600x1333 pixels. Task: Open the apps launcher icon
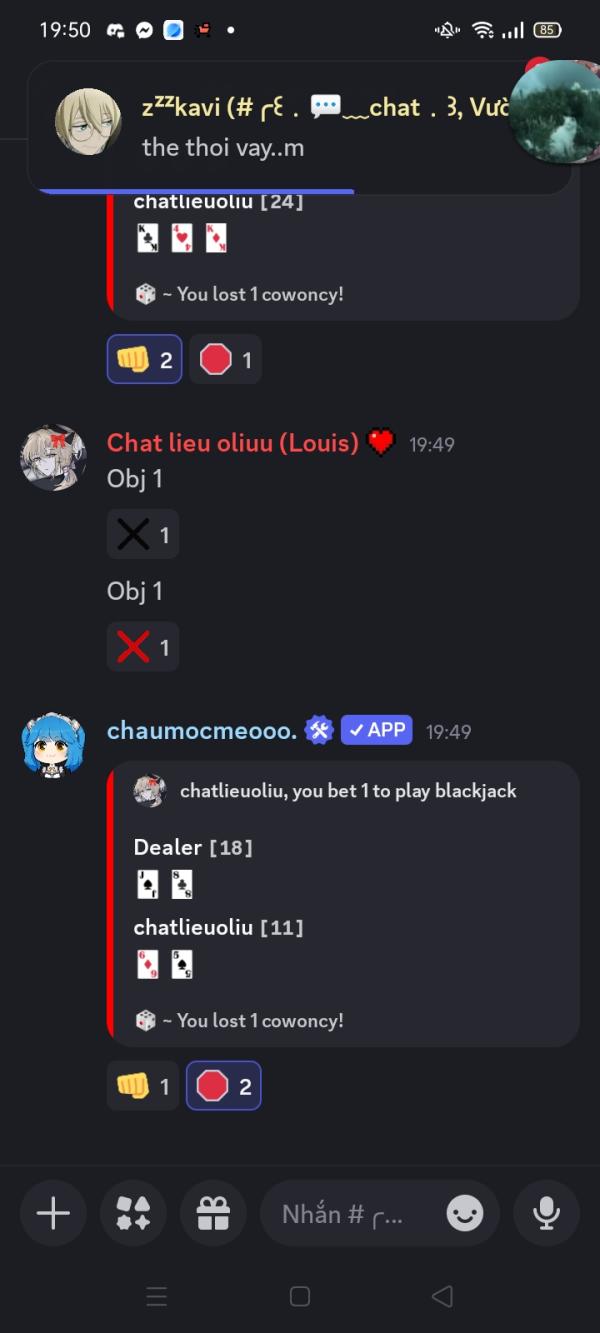pyautogui.click(x=133, y=1213)
